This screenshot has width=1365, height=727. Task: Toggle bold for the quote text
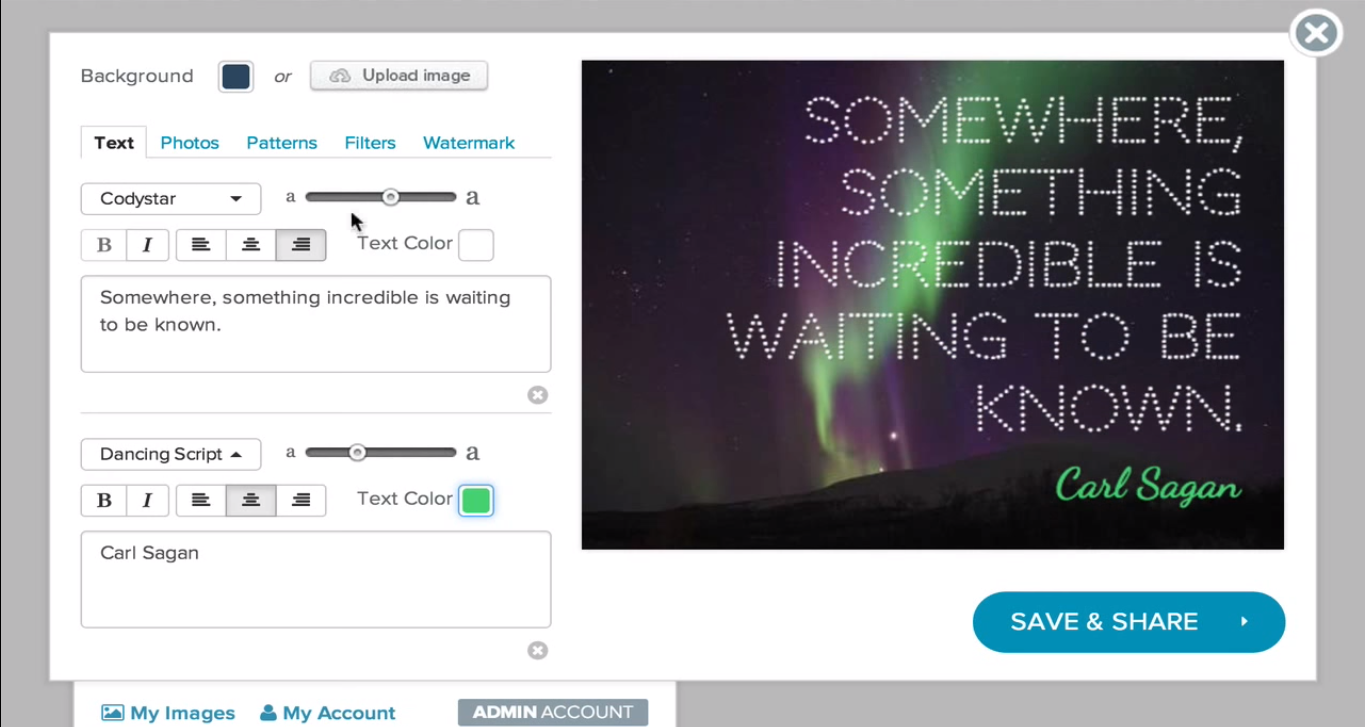point(104,245)
